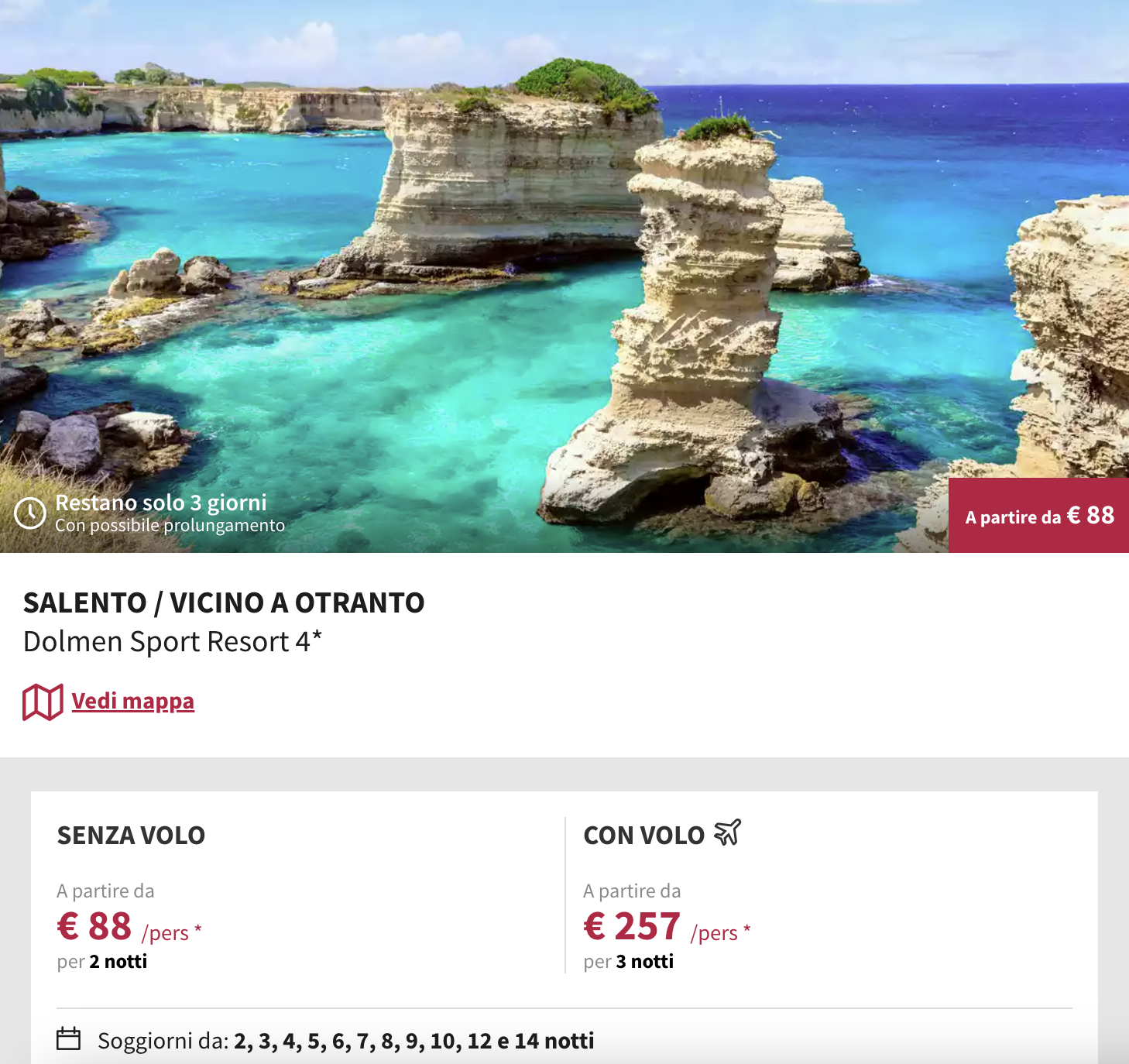Click the Soggiorni da nights list text
The width and height of the screenshot is (1129, 1064).
[x=345, y=1041]
